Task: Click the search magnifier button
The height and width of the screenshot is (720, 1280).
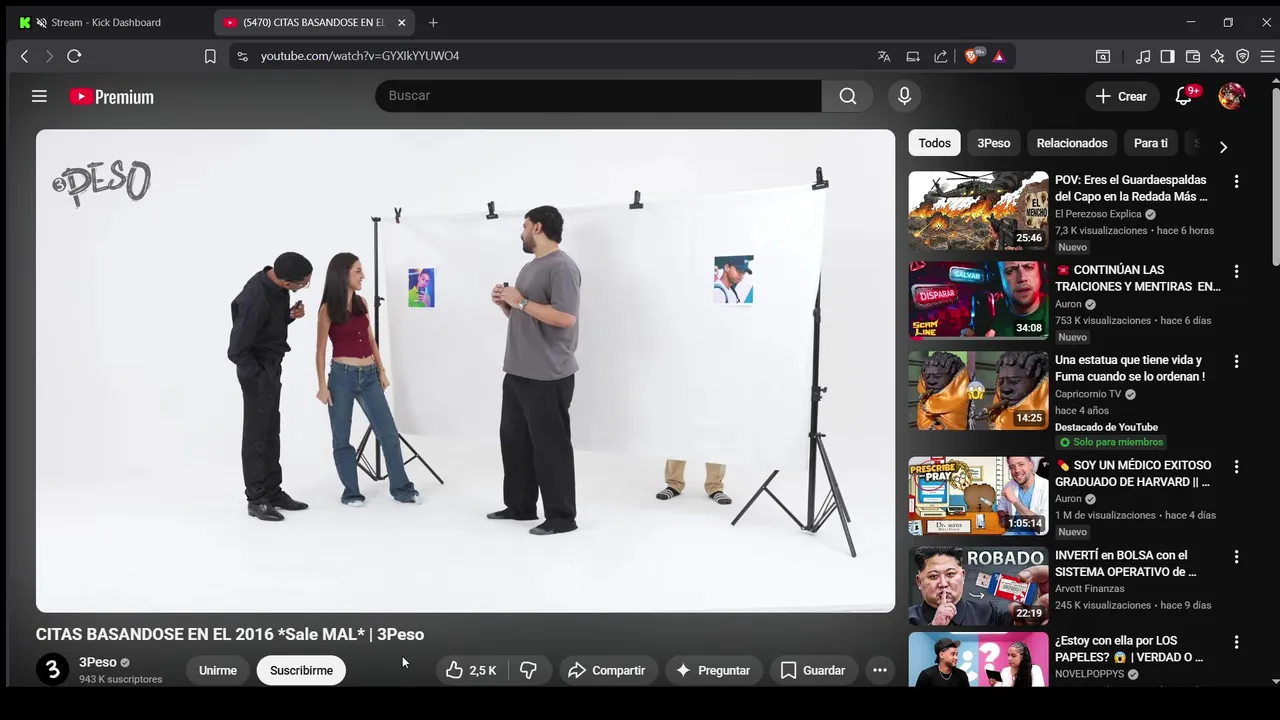Action: click(x=848, y=96)
